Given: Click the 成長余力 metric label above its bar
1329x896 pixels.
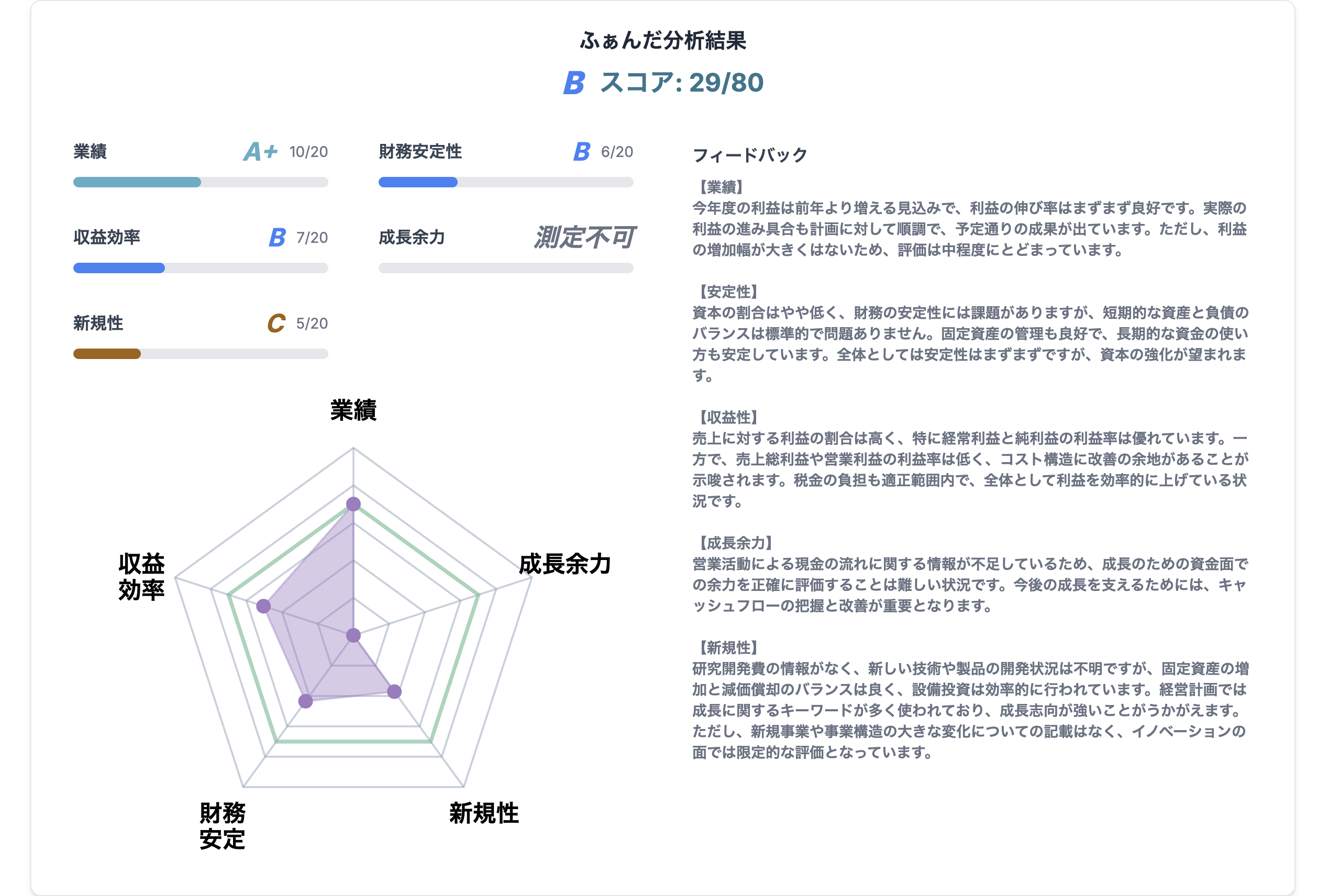Looking at the screenshot, I should [412, 237].
